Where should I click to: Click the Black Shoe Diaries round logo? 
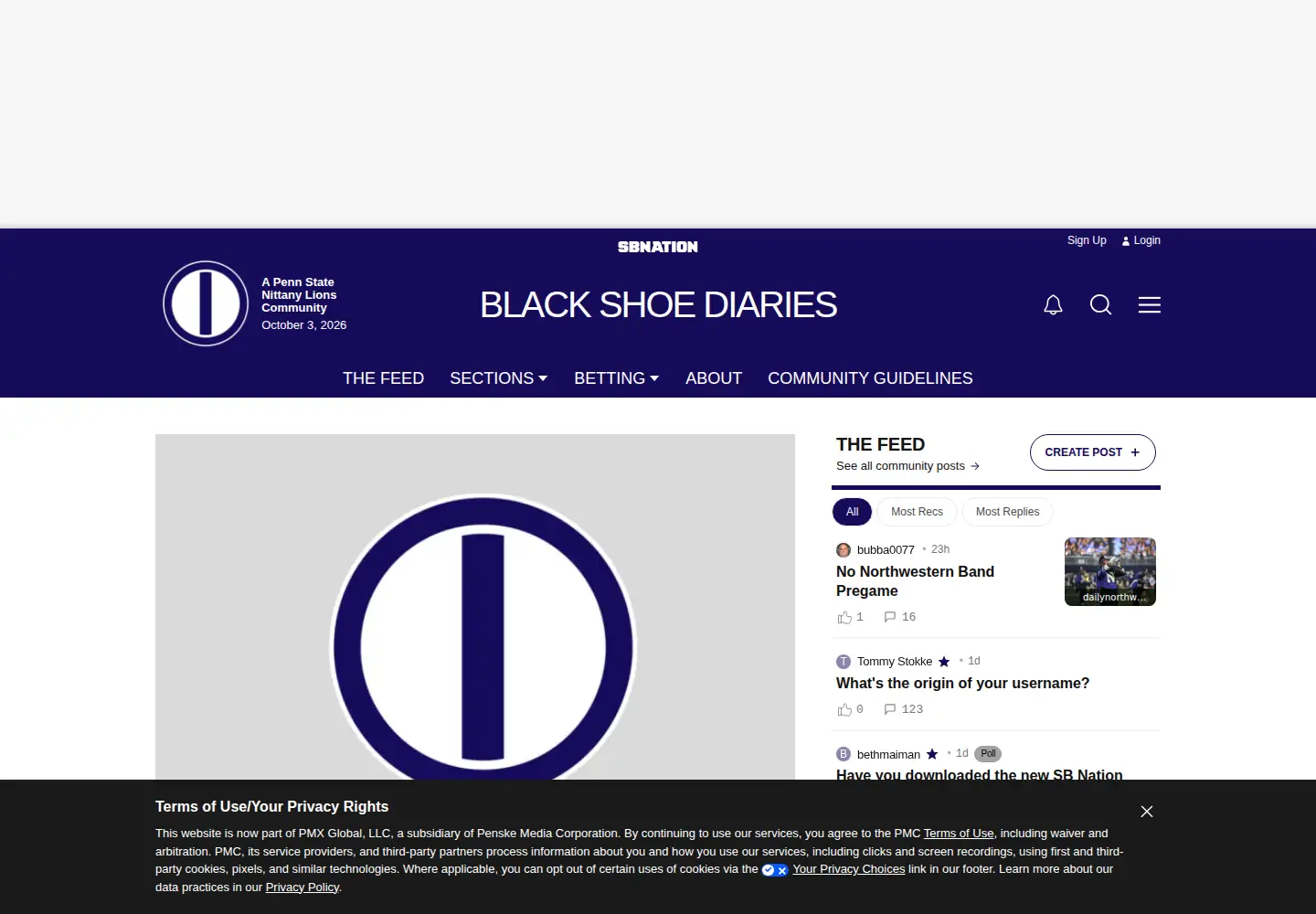click(206, 303)
